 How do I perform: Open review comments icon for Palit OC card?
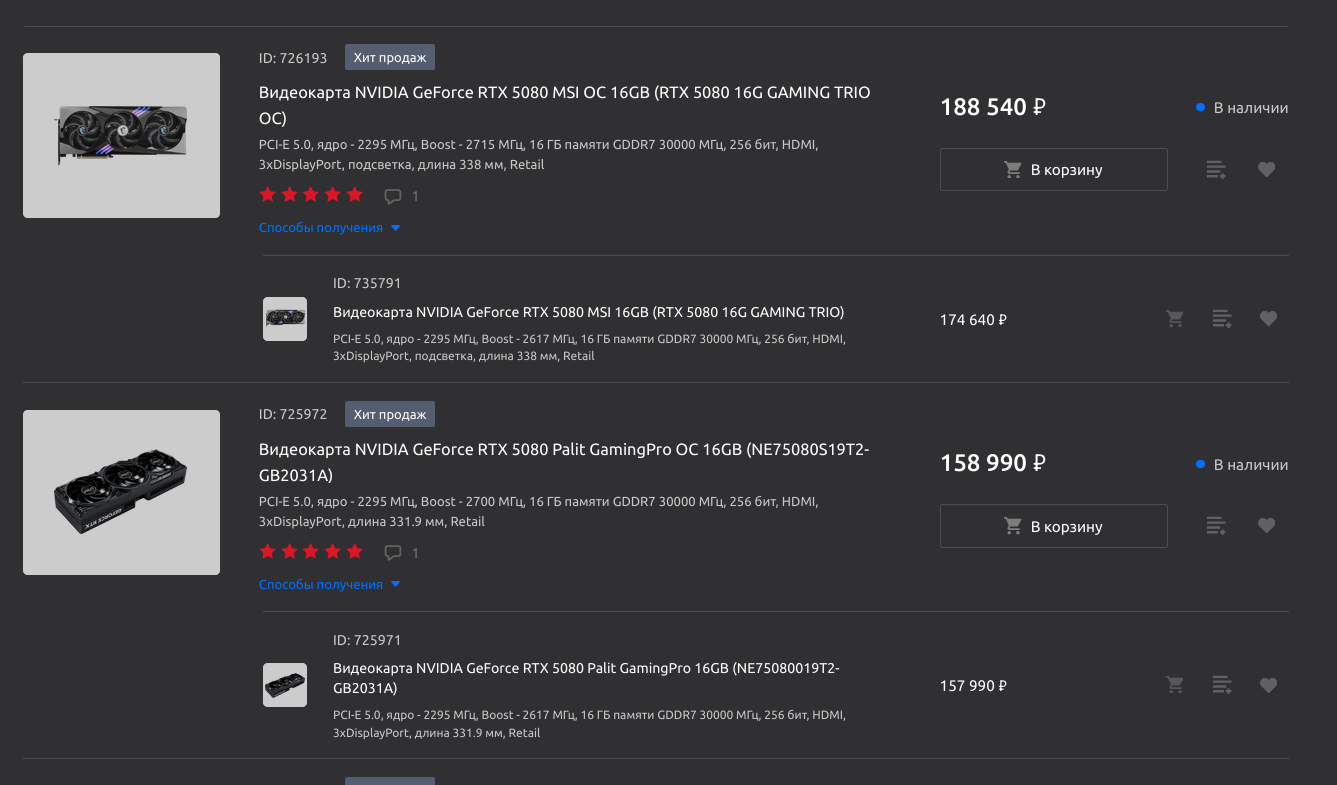(393, 553)
